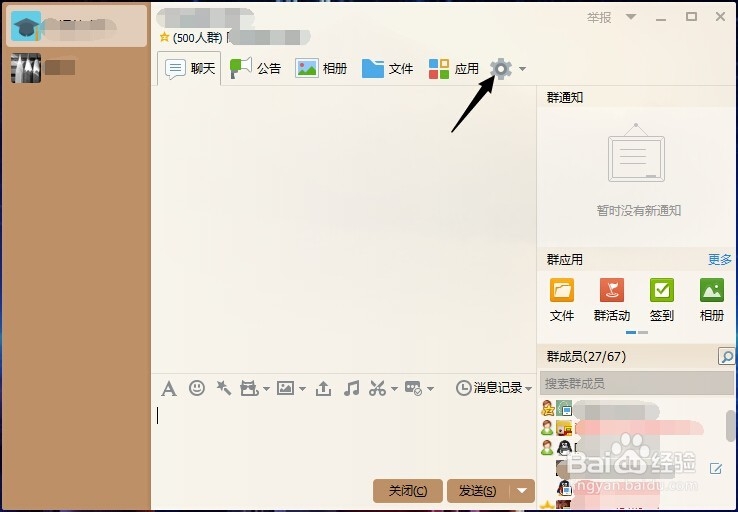
Task: Open the 相册 group app icon
Action: click(x=711, y=300)
